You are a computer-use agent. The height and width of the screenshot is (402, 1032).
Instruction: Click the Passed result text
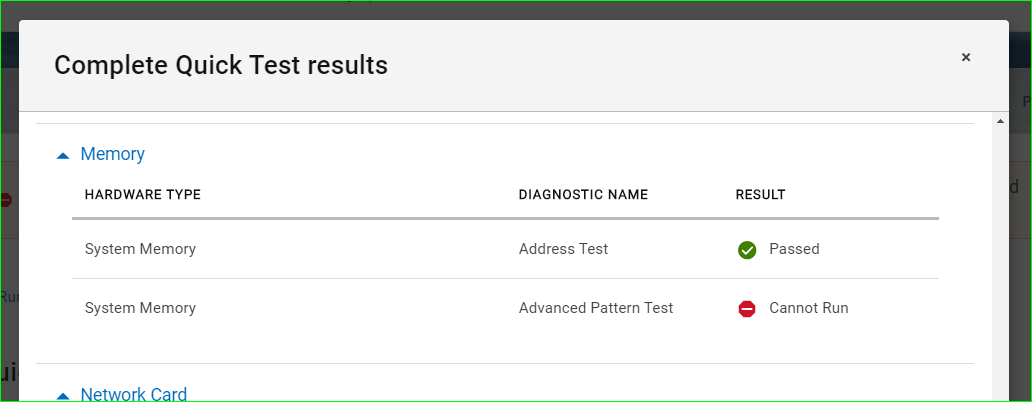[x=794, y=249]
